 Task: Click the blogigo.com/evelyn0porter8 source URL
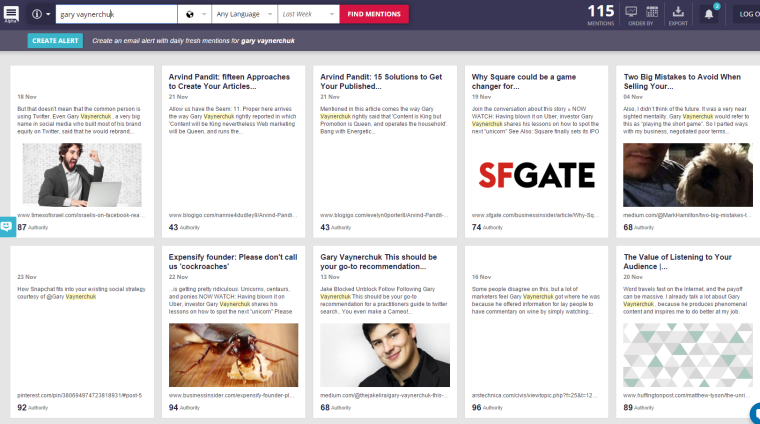(x=384, y=215)
